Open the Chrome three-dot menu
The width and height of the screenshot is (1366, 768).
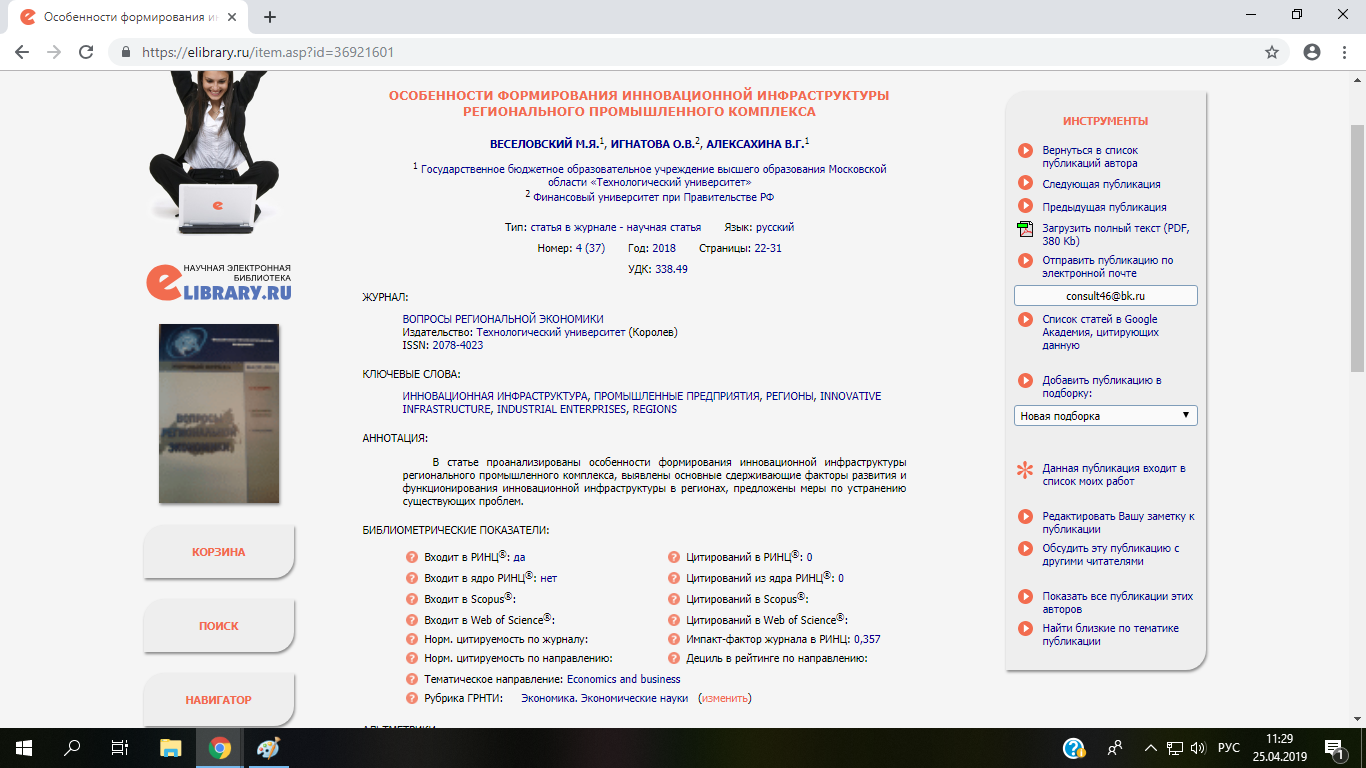coord(1344,52)
